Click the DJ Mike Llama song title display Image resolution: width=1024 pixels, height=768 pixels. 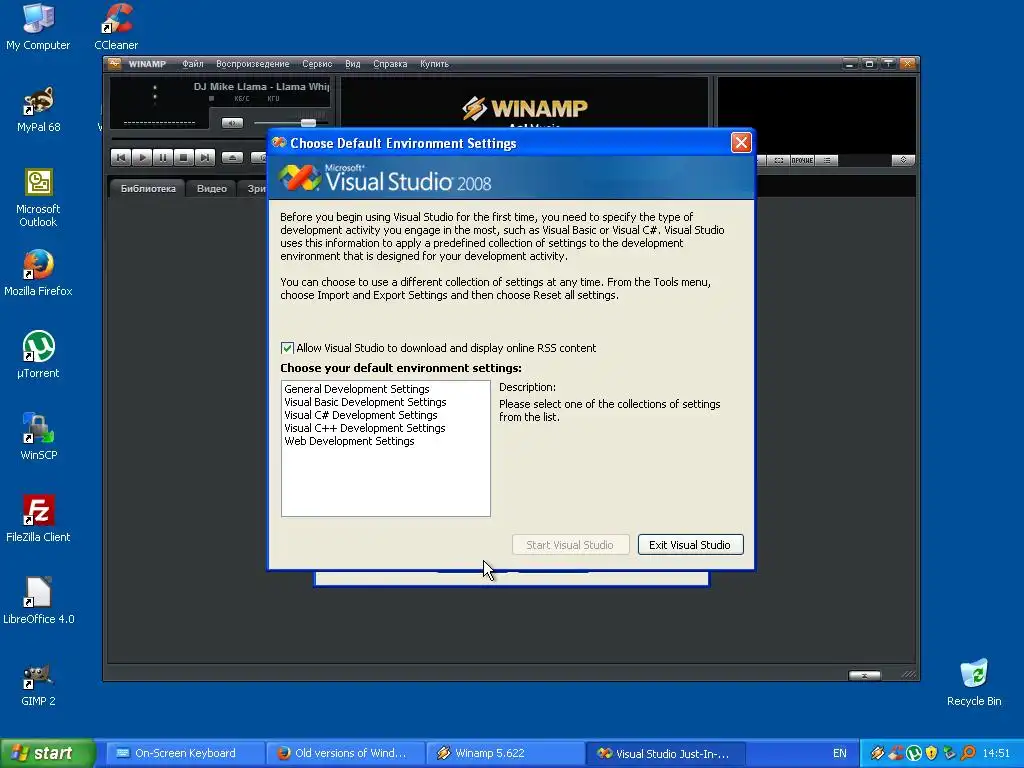pos(261,87)
